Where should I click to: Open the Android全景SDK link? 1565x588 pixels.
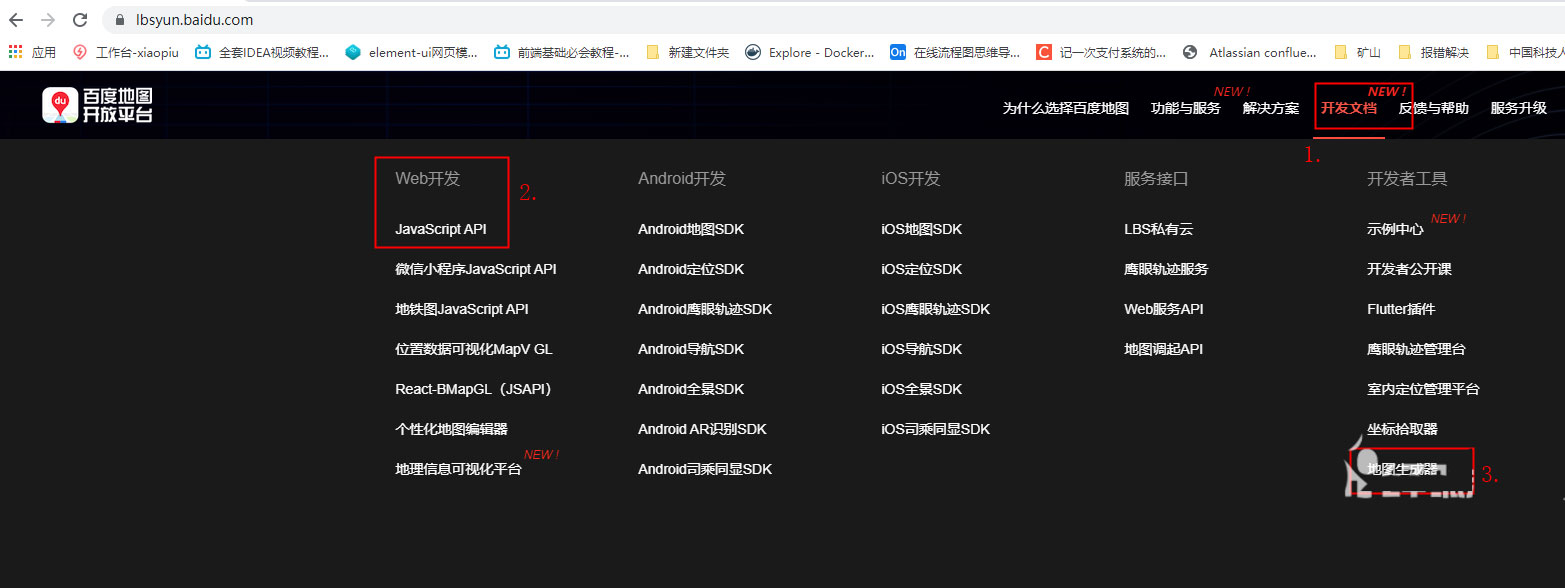tap(691, 389)
